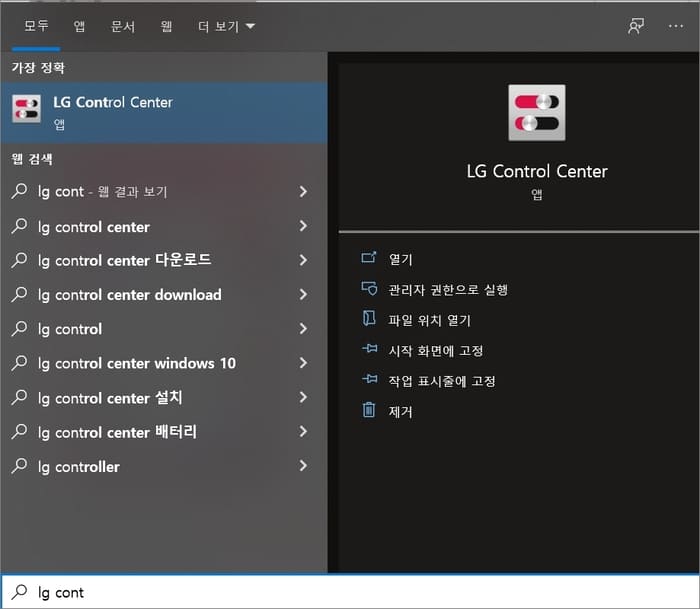Open the feedback person icon
The width and height of the screenshot is (700, 609).
pyautogui.click(x=636, y=26)
